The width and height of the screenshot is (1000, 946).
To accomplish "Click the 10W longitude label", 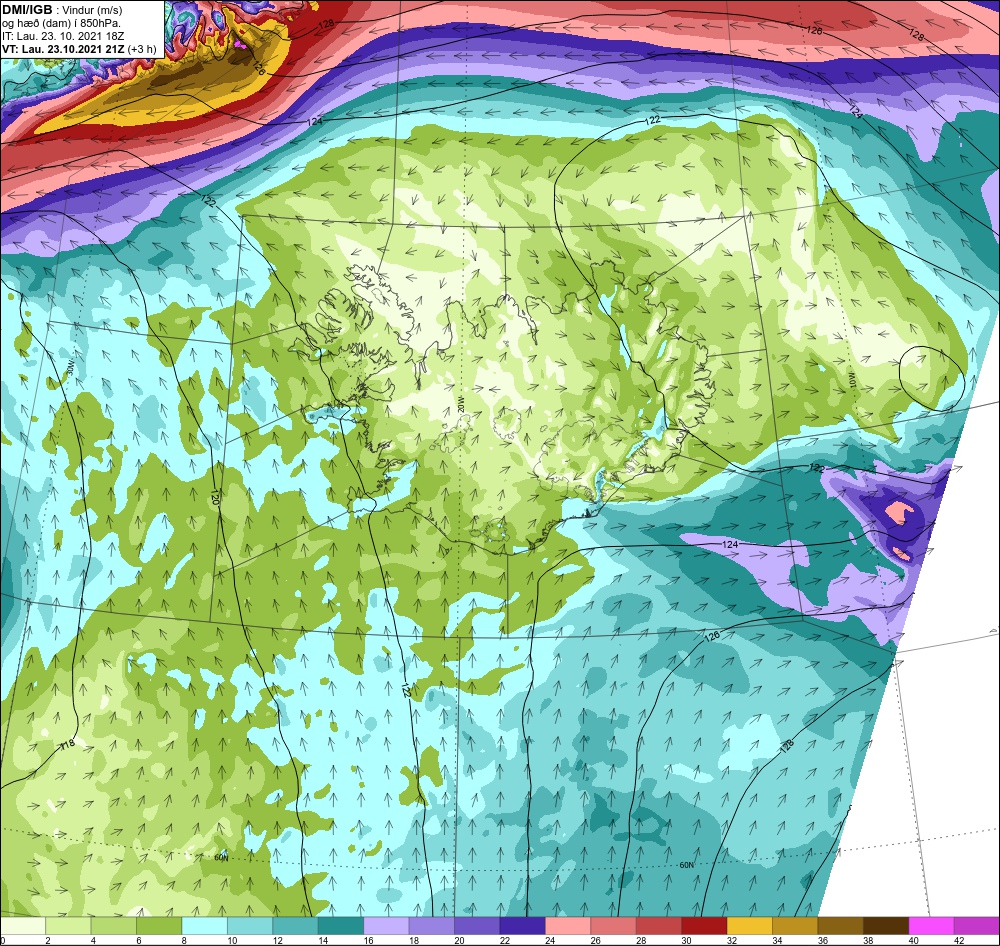I will (x=850, y=381).
